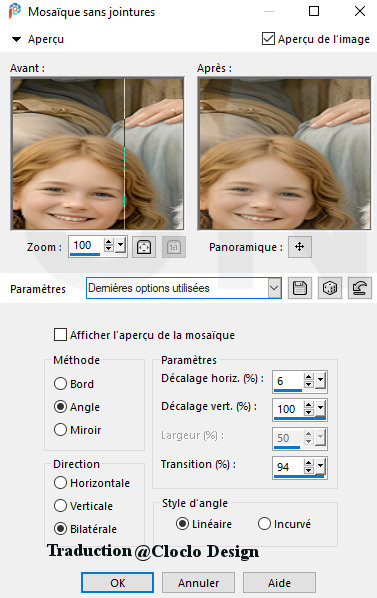
Task: Increase Zoom with the up arrow
Action: 109,242
